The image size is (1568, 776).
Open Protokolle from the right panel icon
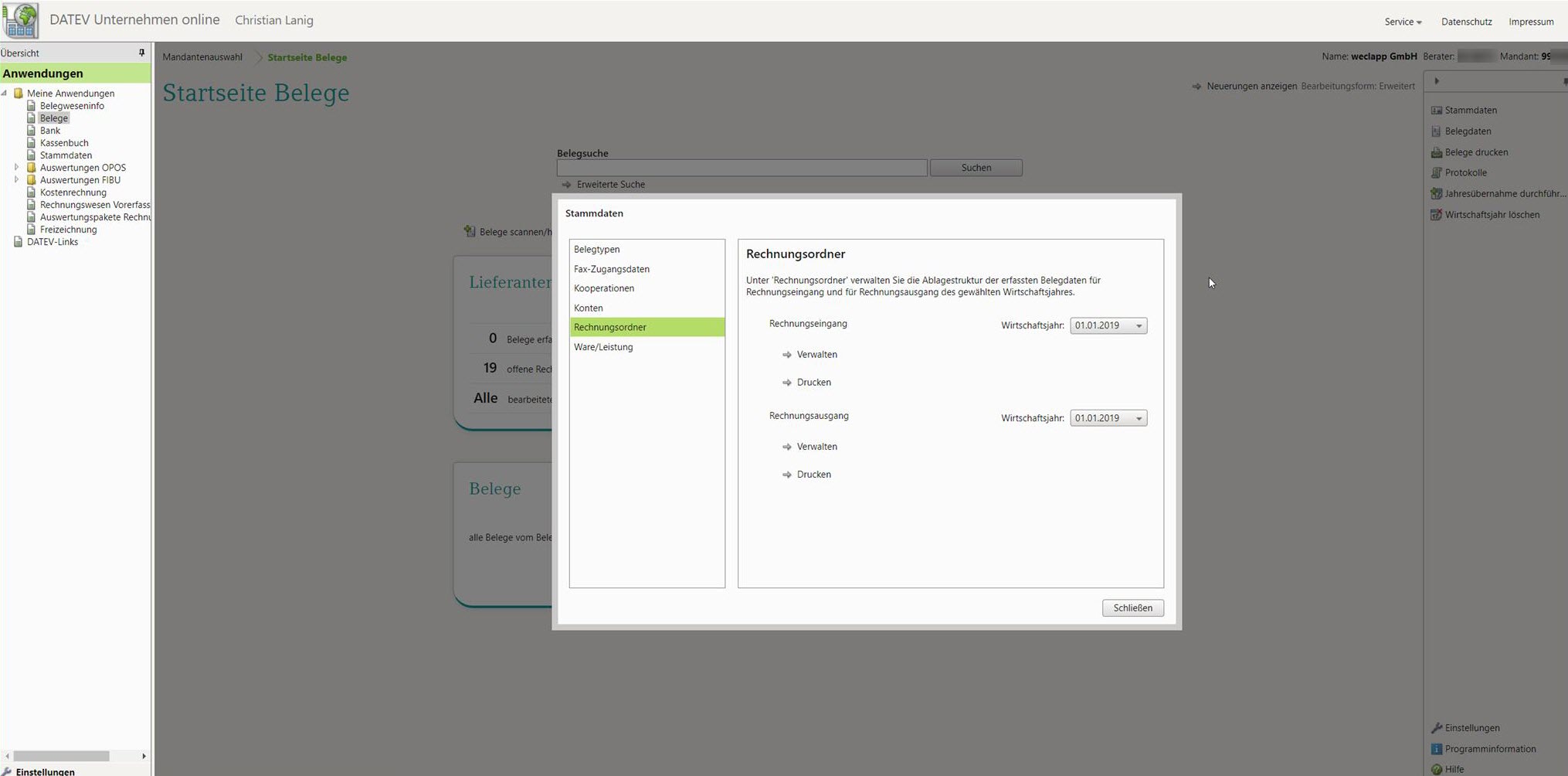[x=1435, y=172]
